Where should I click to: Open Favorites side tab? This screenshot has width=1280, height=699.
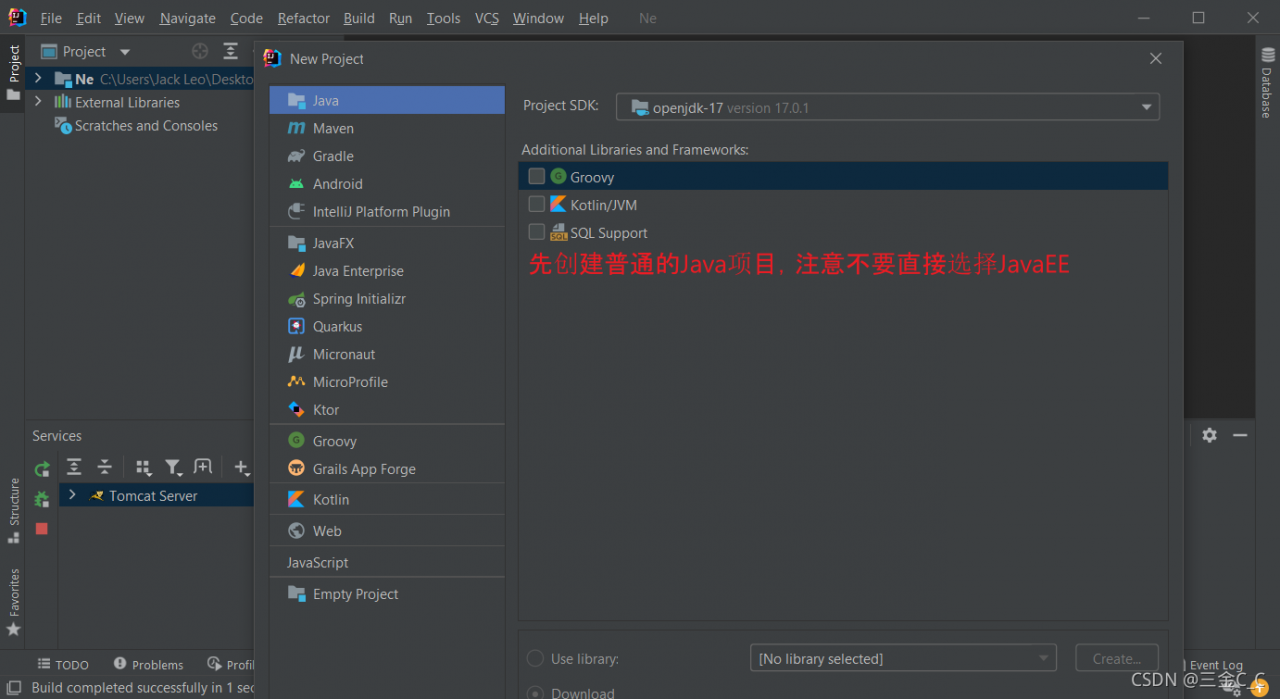pyautogui.click(x=14, y=602)
